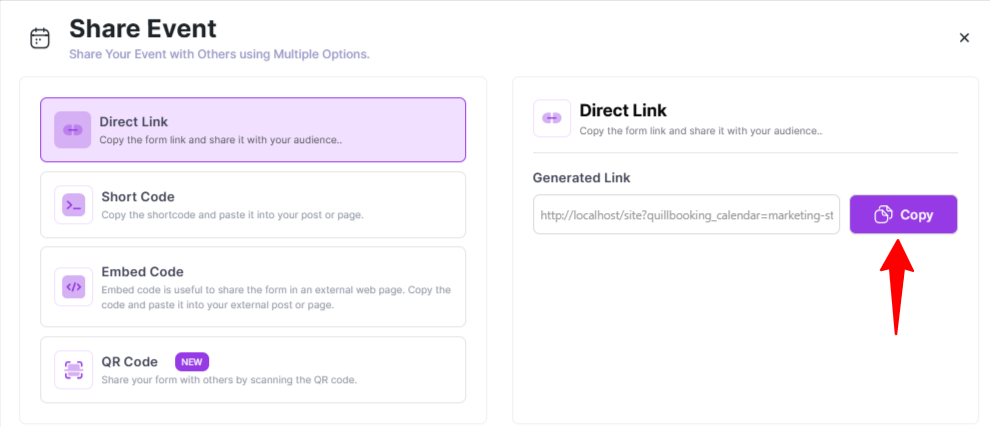Click the Embed Code brackets icon
Viewport: 990px width, 427px height.
pos(73,287)
